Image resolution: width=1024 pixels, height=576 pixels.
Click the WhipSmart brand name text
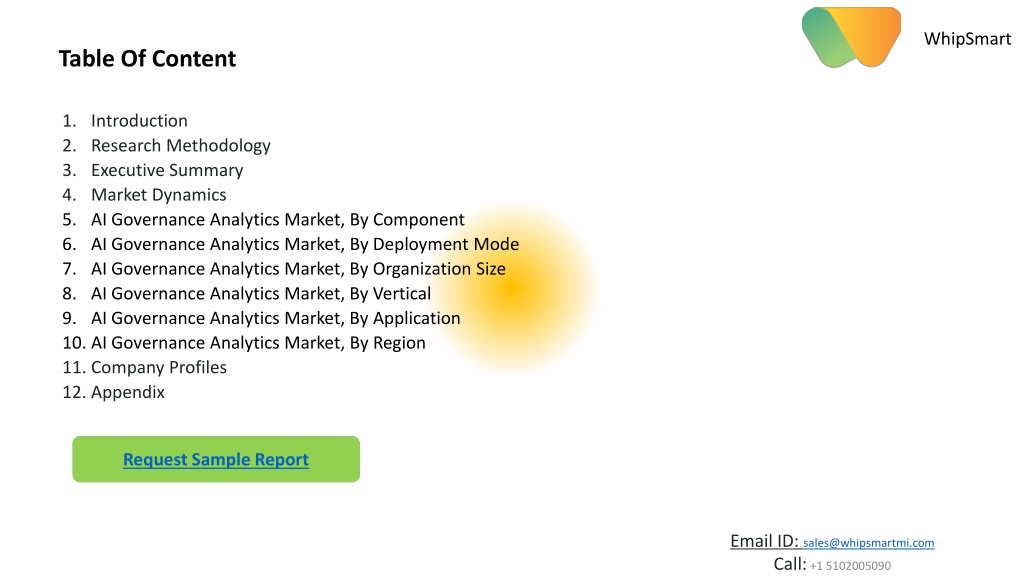click(967, 39)
